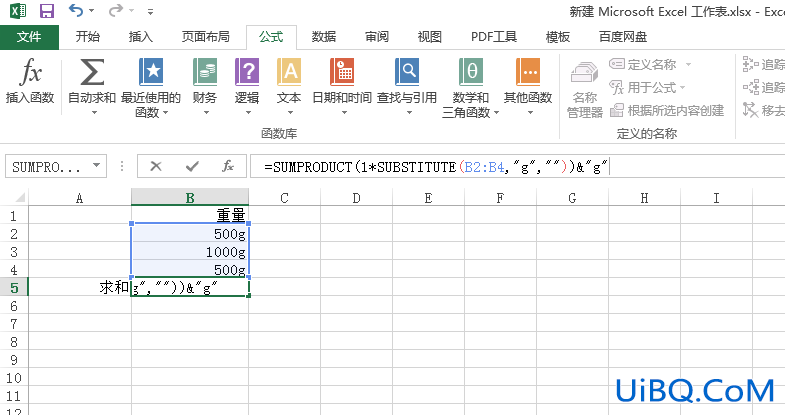Confirm formula entry with the checkmark icon
This screenshot has width=785, height=415.
tap(192, 166)
